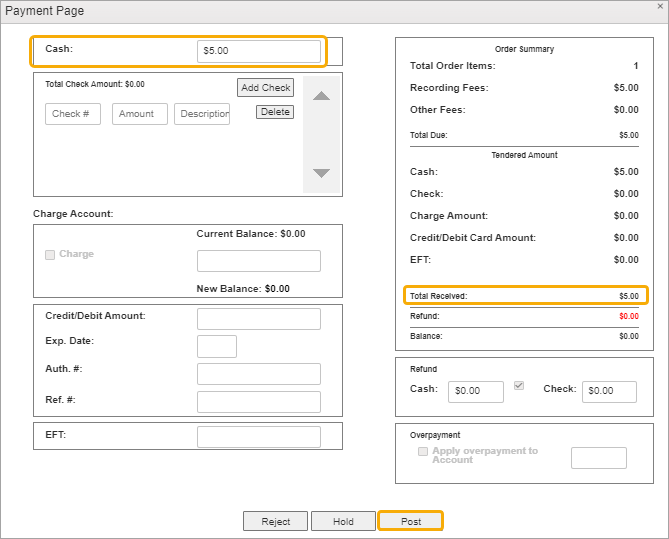Click the down arrow in check list
This screenshot has height=539, width=669.
[321, 173]
